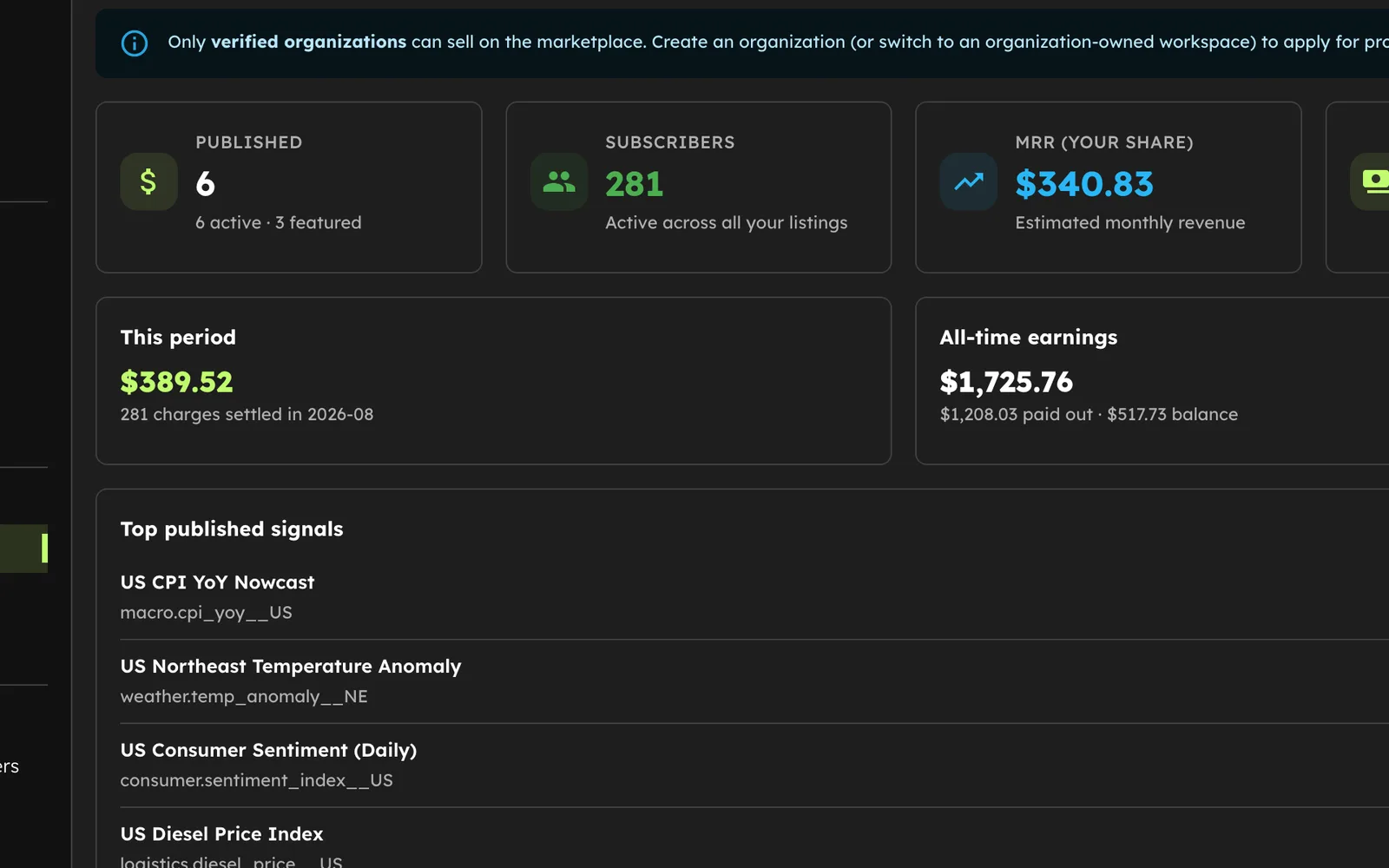Click the 'verified organizations' bold text
This screenshot has width=1389, height=868.
click(x=308, y=42)
